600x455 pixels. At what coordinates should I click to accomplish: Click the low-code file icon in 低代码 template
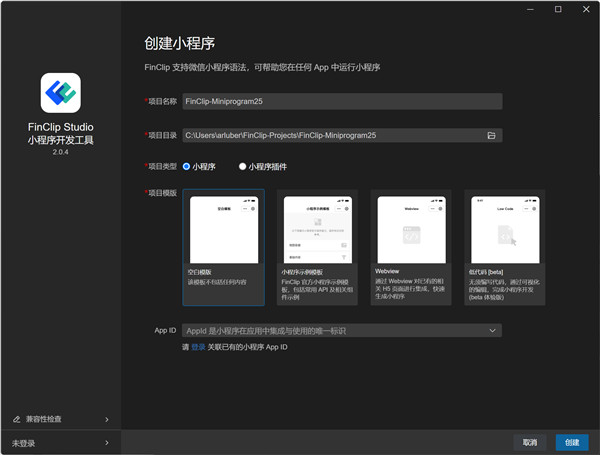click(507, 235)
